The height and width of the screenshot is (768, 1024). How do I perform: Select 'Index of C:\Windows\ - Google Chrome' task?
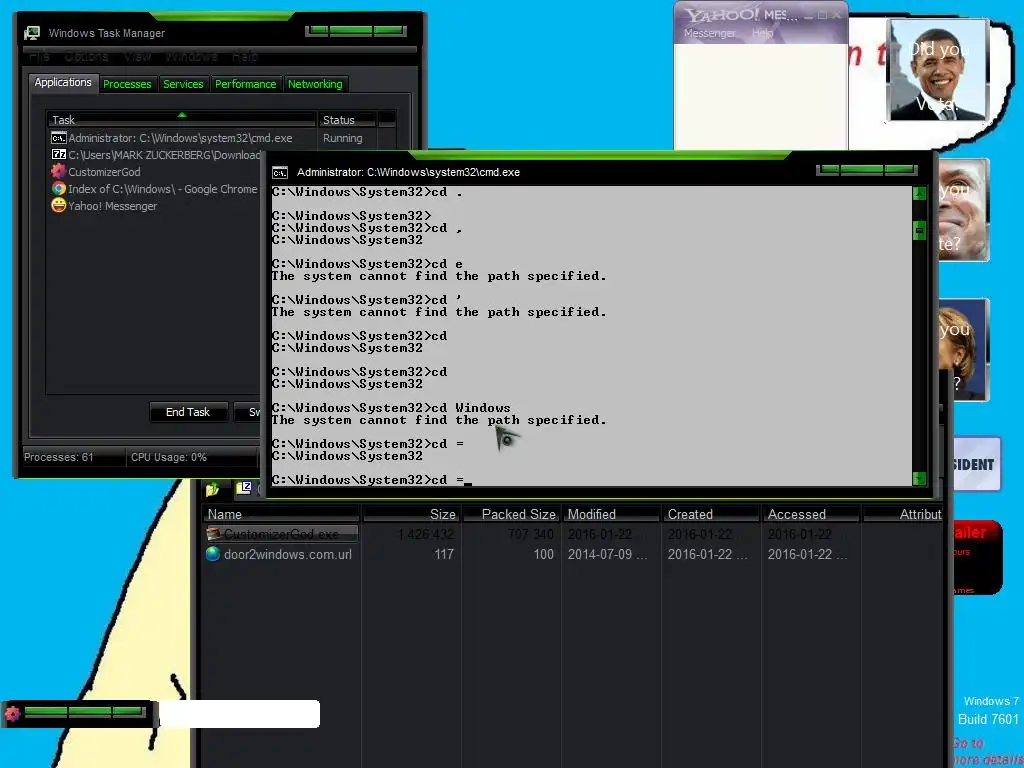tap(155, 189)
